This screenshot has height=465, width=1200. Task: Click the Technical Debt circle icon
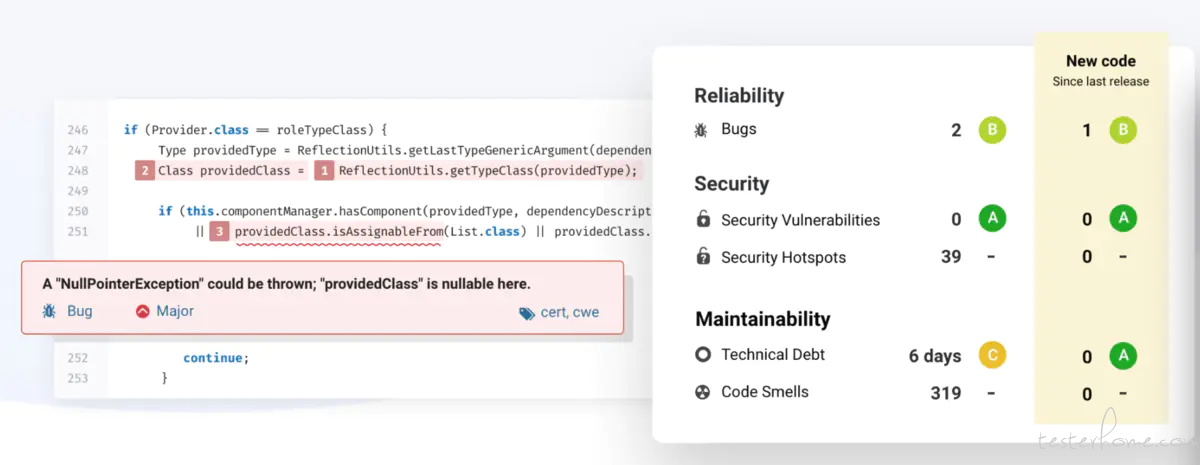coord(703,354)
